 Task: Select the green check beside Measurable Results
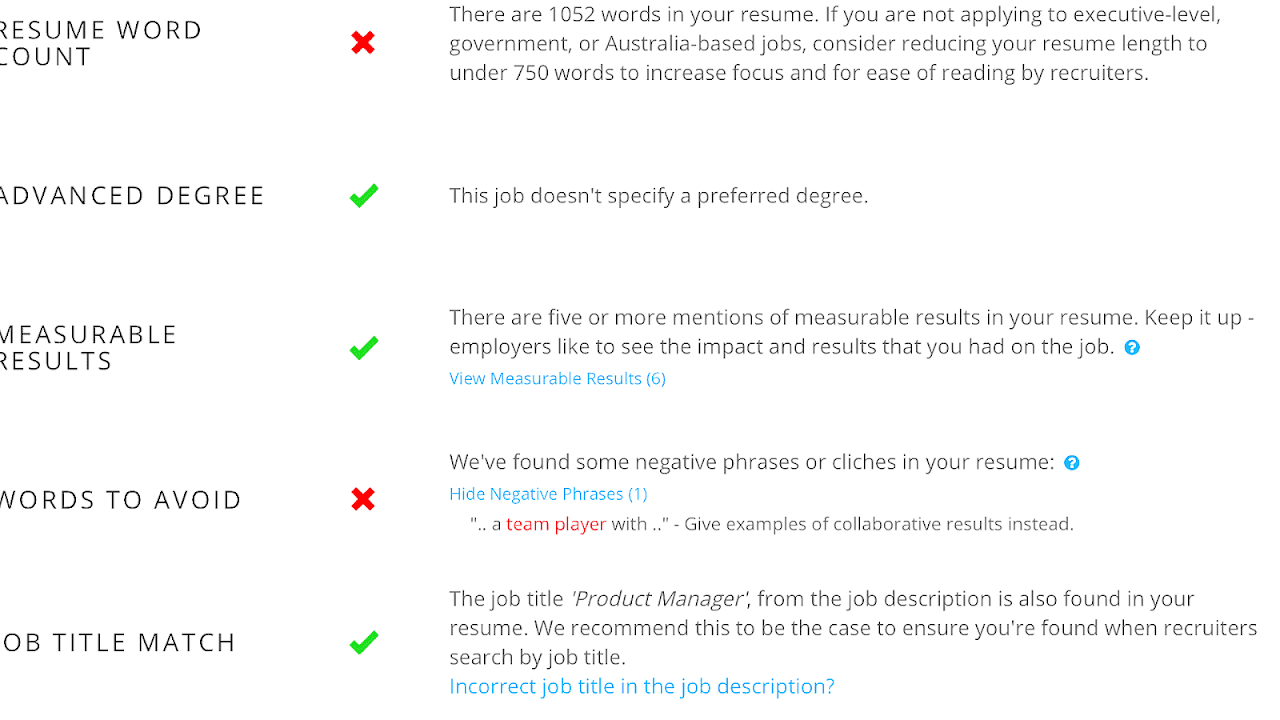tap(363, 347)
